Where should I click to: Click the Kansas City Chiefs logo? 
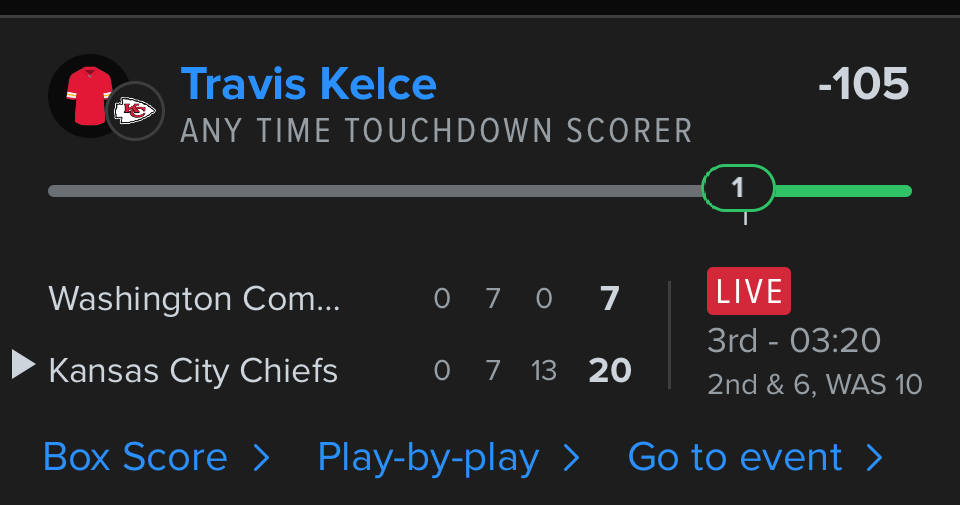point(135,111)
